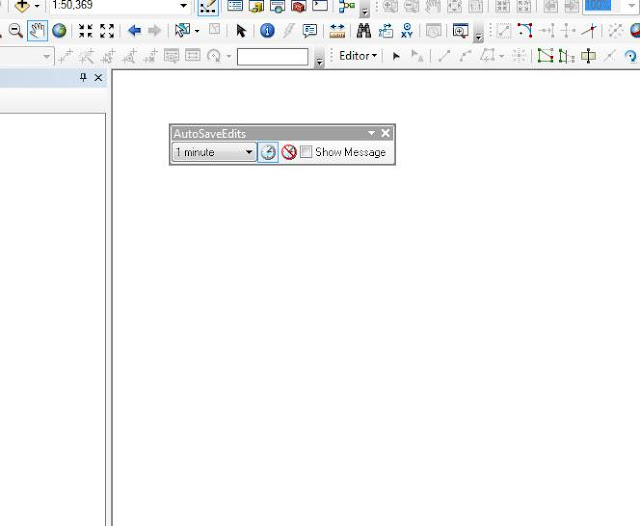The height and width of the screenshot is (526, 640).
Task: Click the Rotate tool
Action: (631, 56)
